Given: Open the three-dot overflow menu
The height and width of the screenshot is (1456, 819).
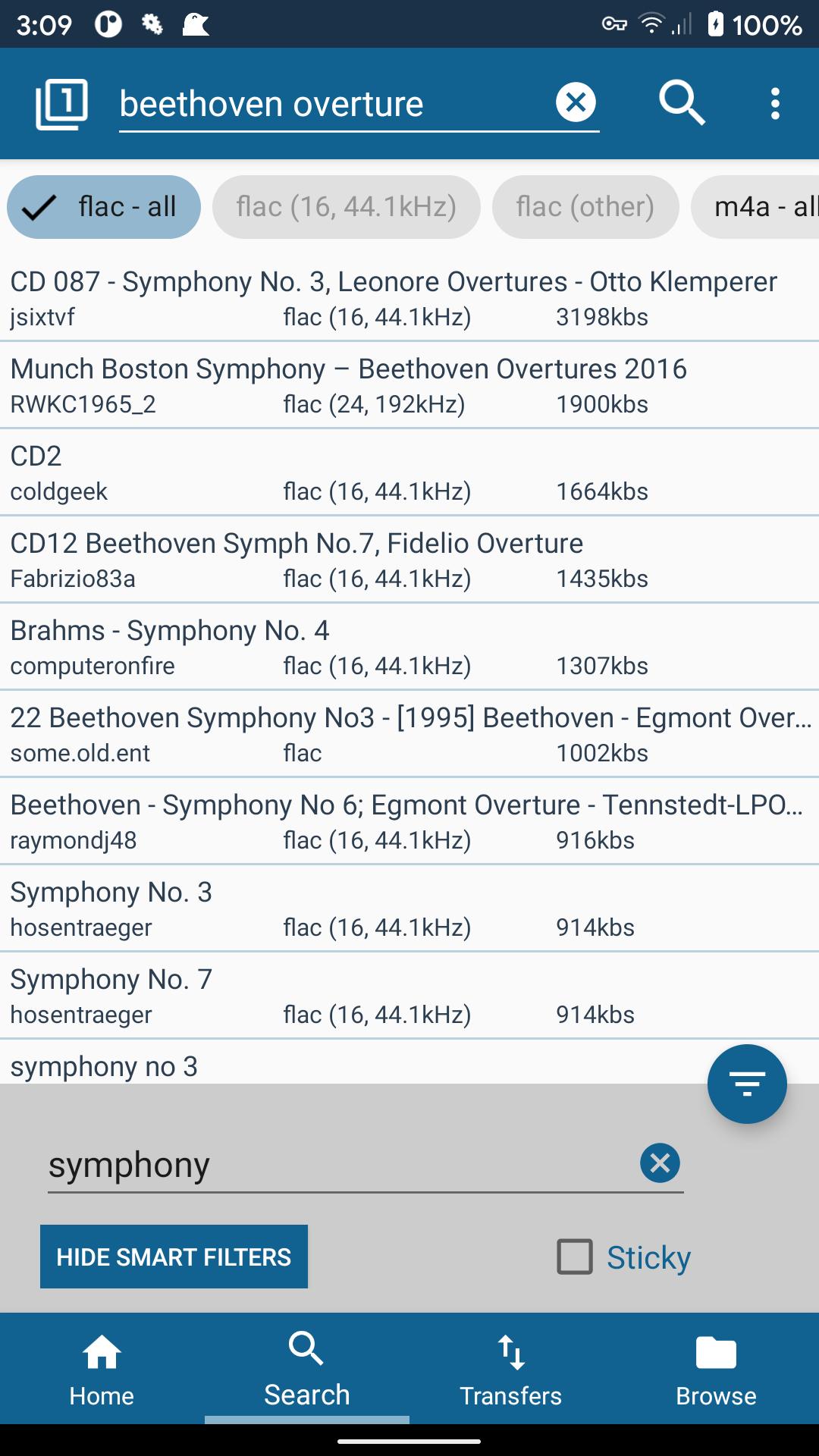Looking at the screenshot, I should pyautogui.click(x=775, y=103).
